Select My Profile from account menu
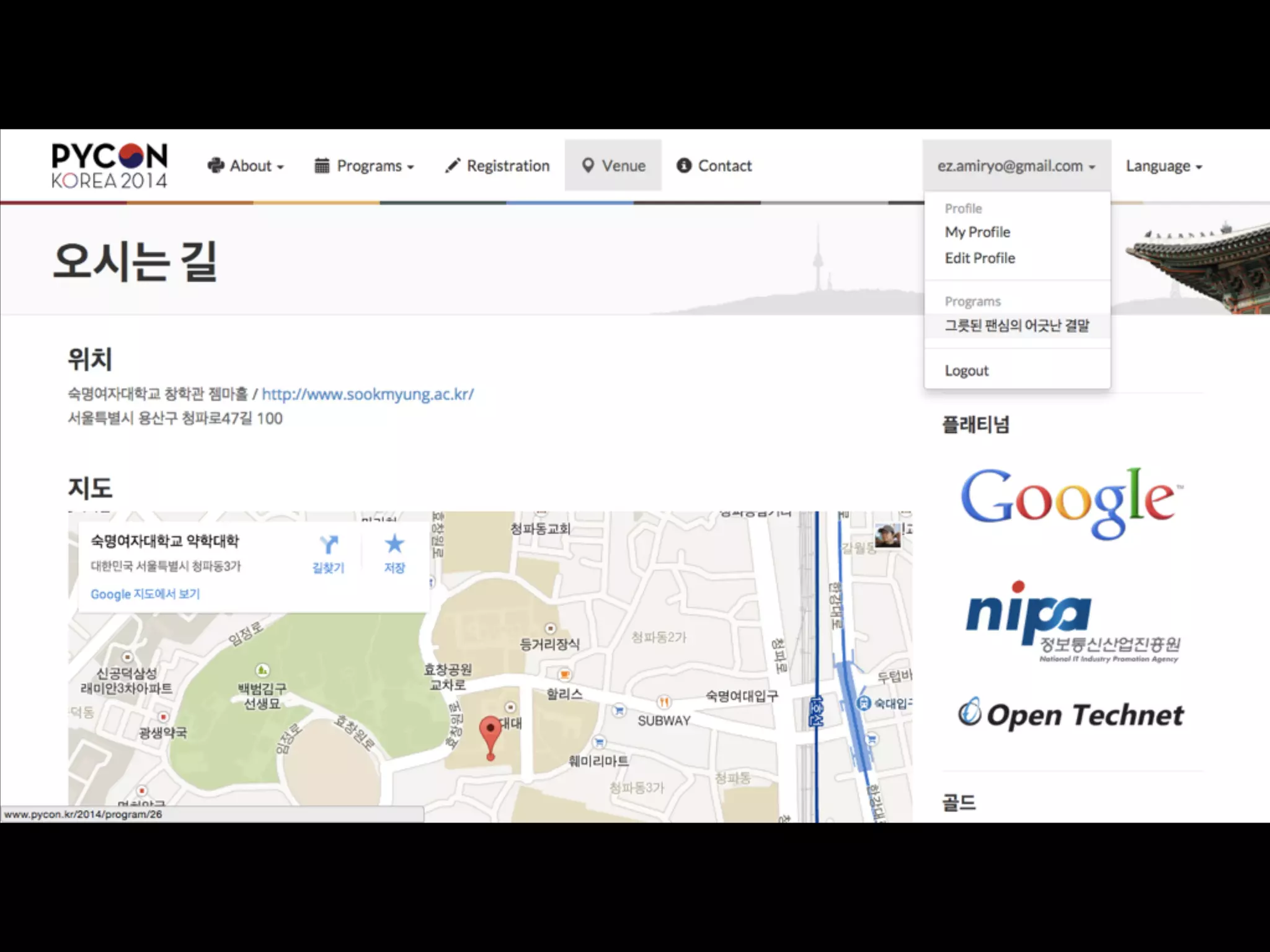1270x952 pixels. (x=977, y=232)
